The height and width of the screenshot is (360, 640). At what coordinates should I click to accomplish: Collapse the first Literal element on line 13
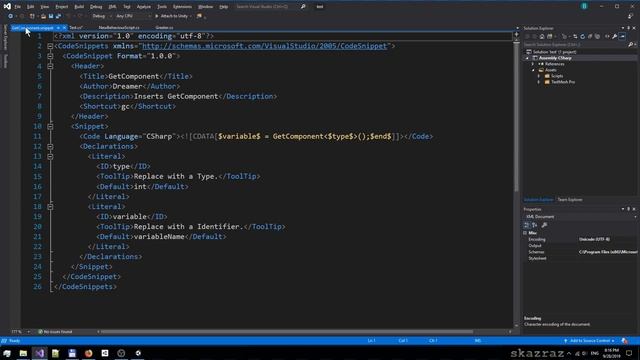tap(50, 156)
